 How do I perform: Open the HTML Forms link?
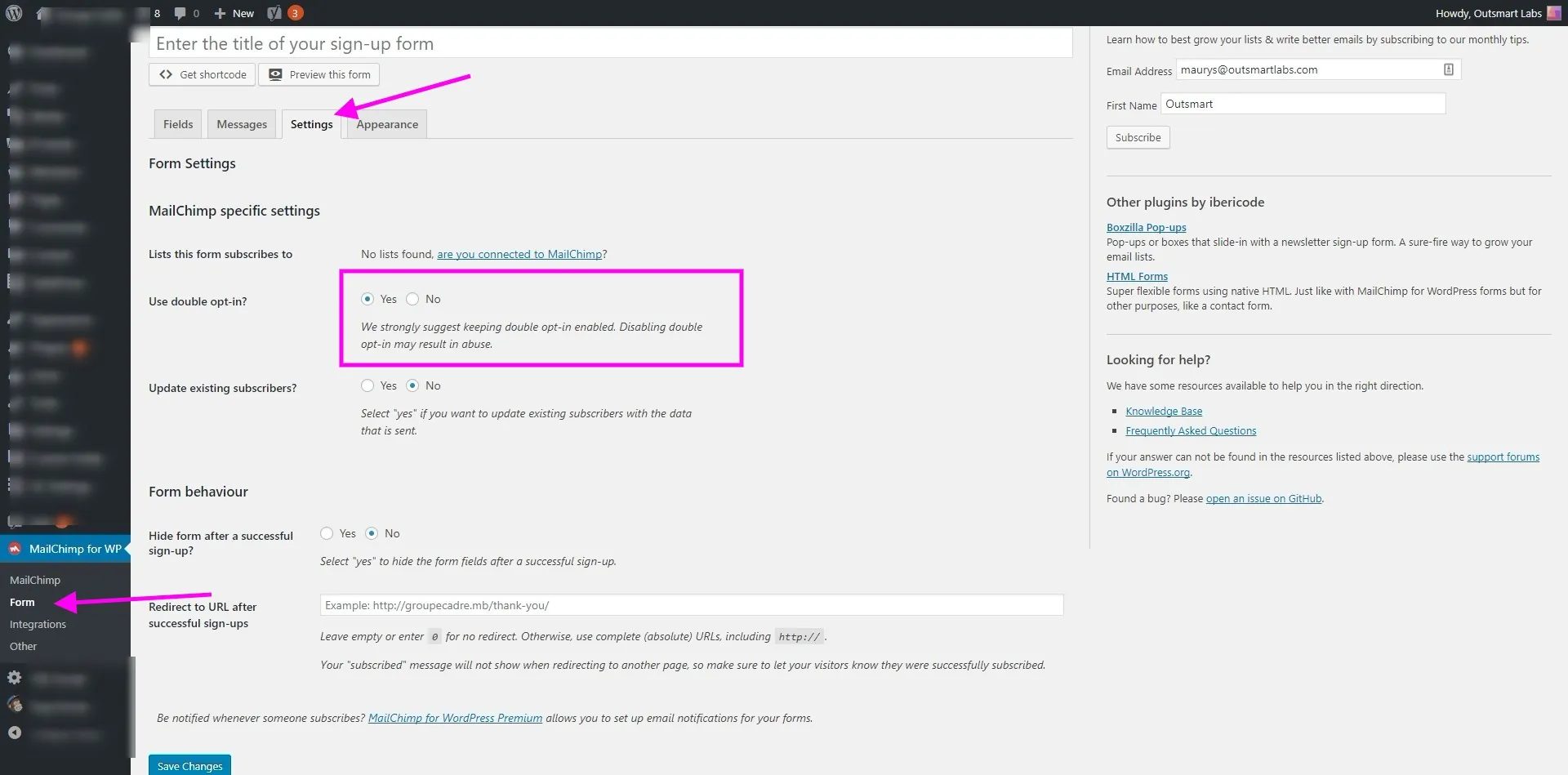click(1137, 276)
